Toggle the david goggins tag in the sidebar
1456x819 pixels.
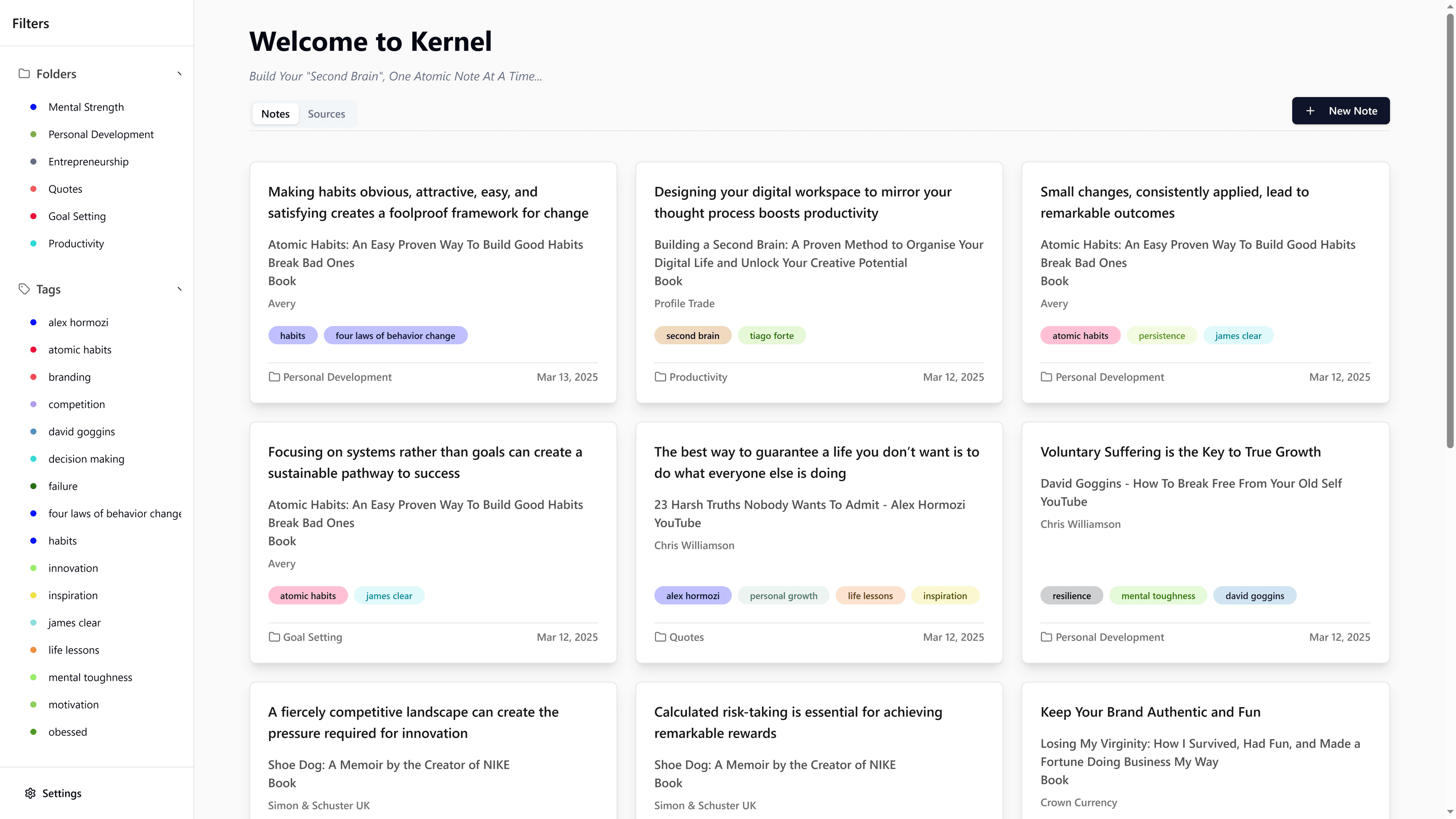(x=82, y=431)
